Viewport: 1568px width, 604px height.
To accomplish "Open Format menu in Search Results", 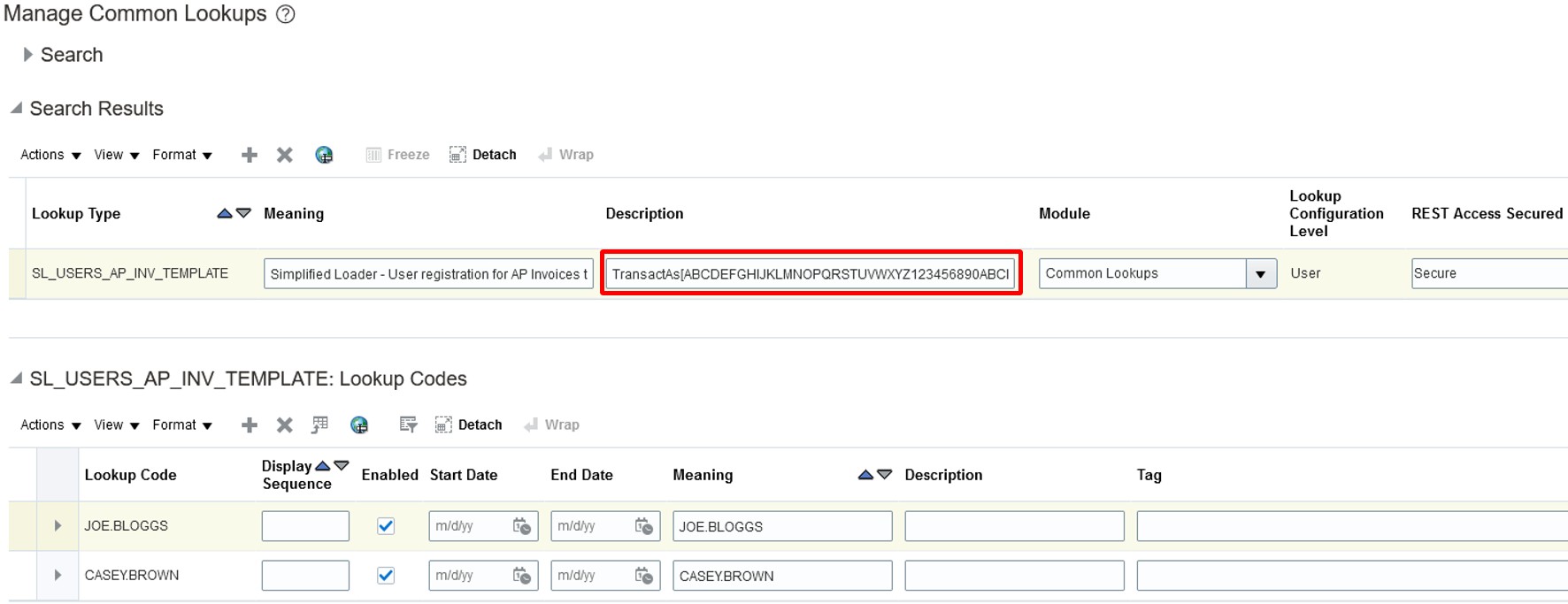I will [182, 155].
